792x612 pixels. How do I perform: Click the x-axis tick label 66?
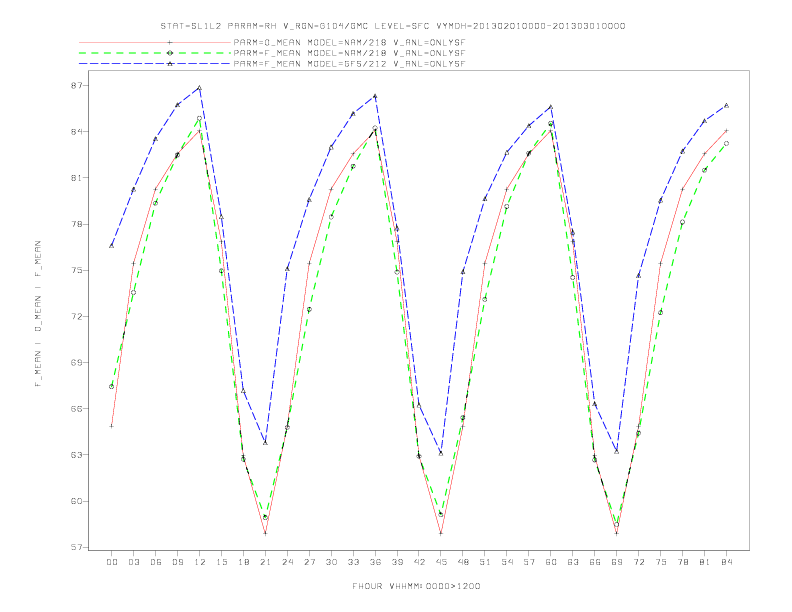595,562
